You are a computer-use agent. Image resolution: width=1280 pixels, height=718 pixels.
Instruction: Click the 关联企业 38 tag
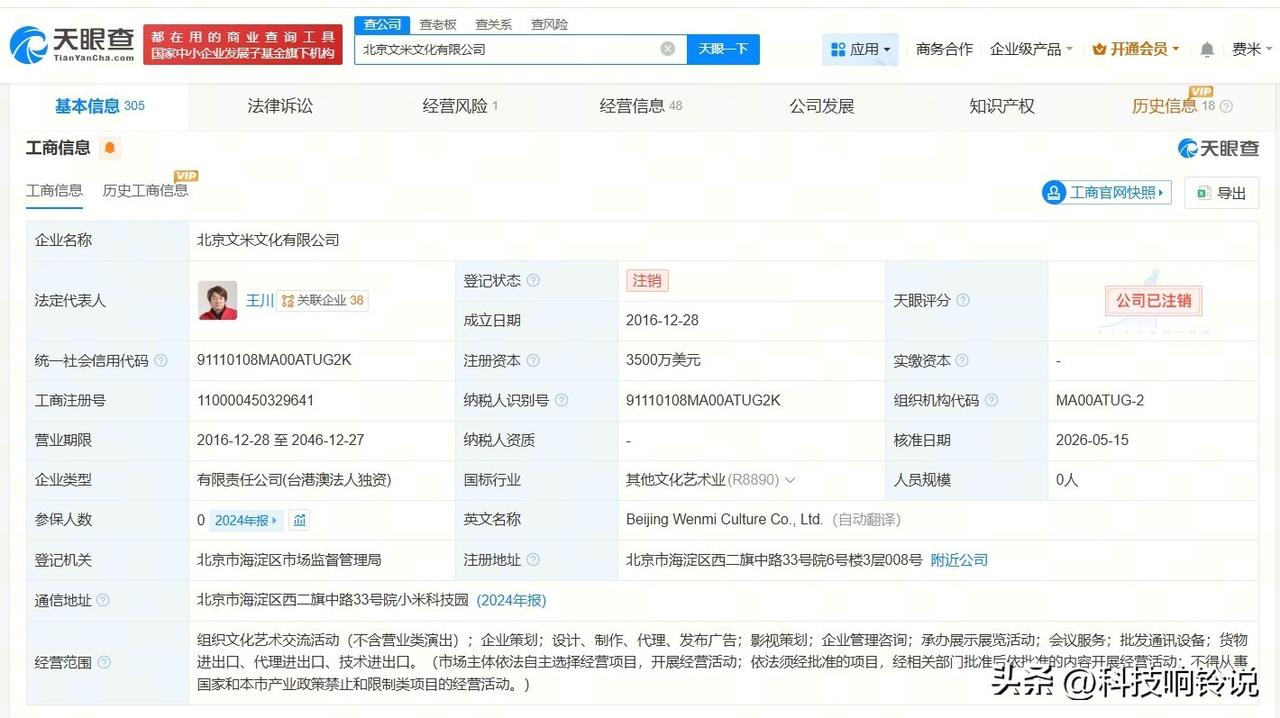tap(322, 300)
